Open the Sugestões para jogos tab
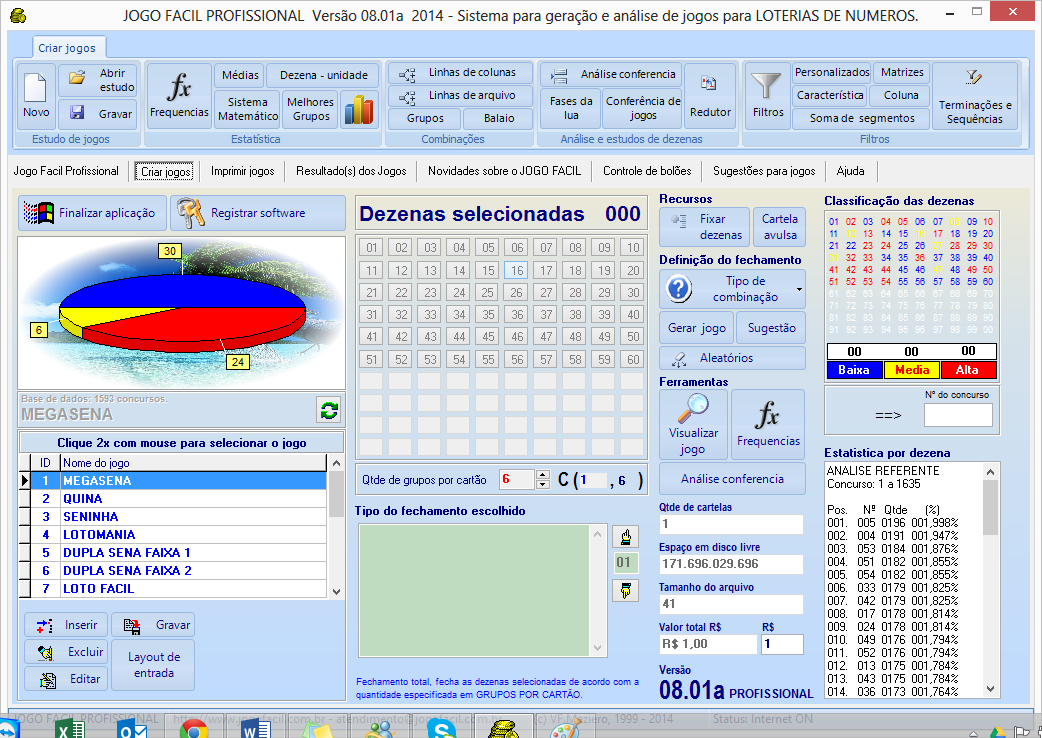This screenshot has height=738, width=1042. (x=765, y=171)
